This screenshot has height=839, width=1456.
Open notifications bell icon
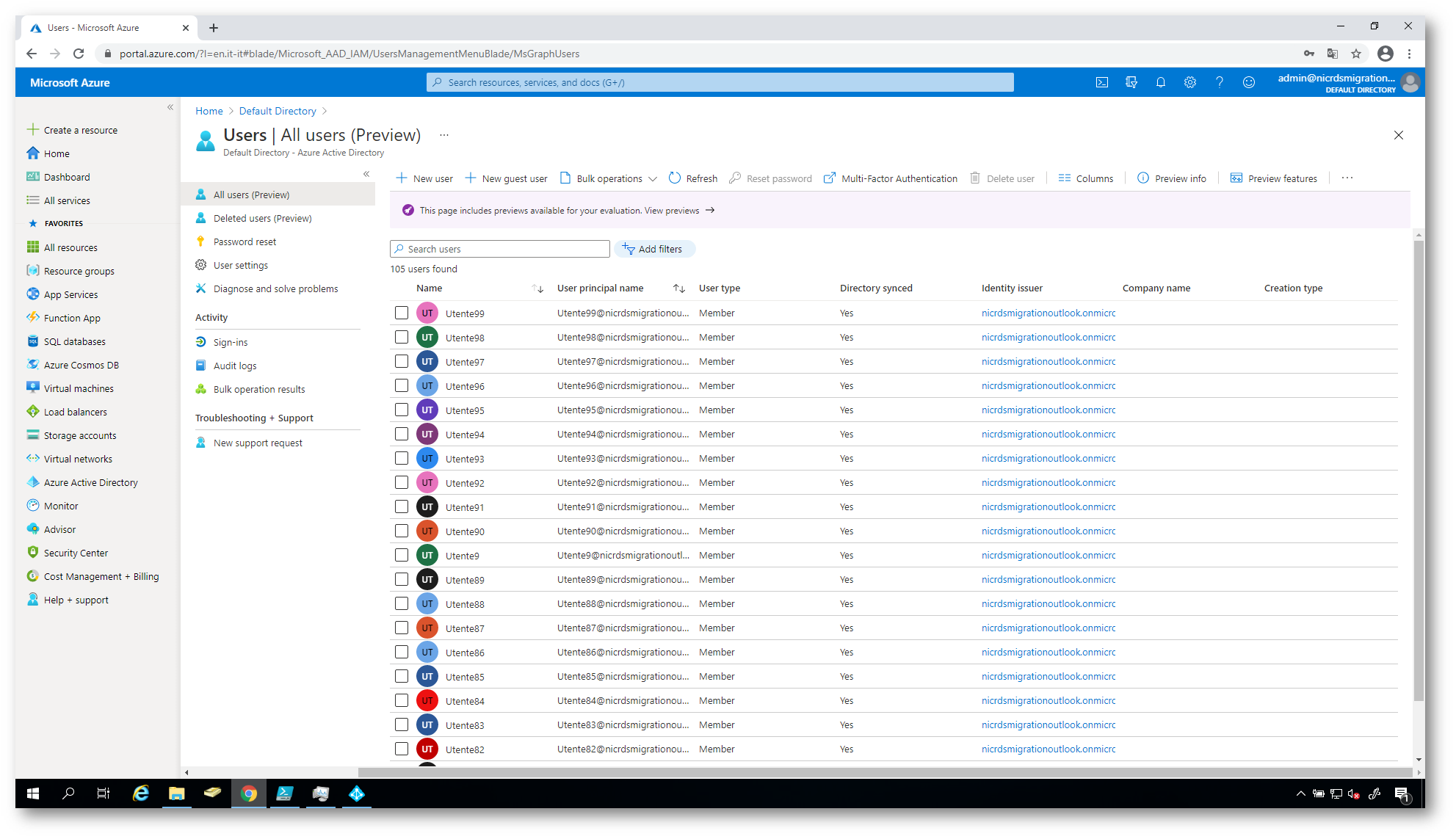[x=1161, y=82]
